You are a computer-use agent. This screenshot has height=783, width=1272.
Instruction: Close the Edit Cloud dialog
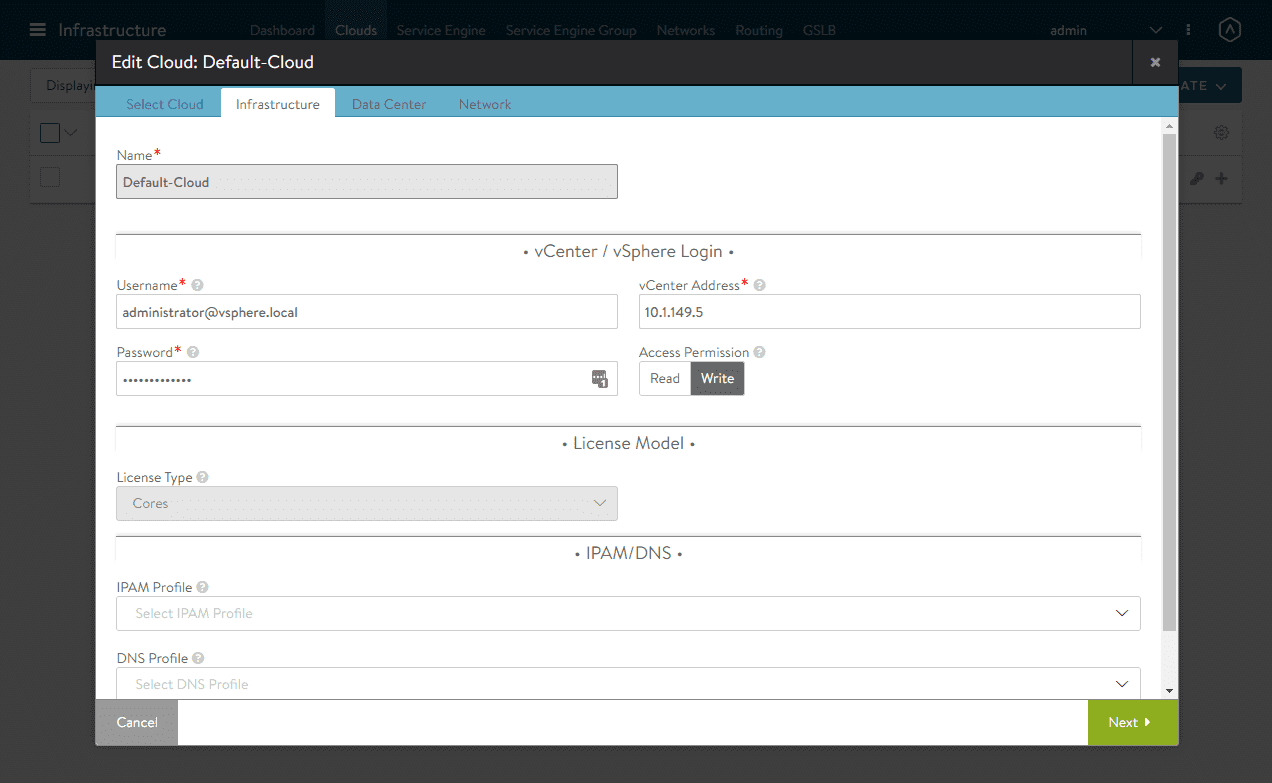tap(1155, 62)
